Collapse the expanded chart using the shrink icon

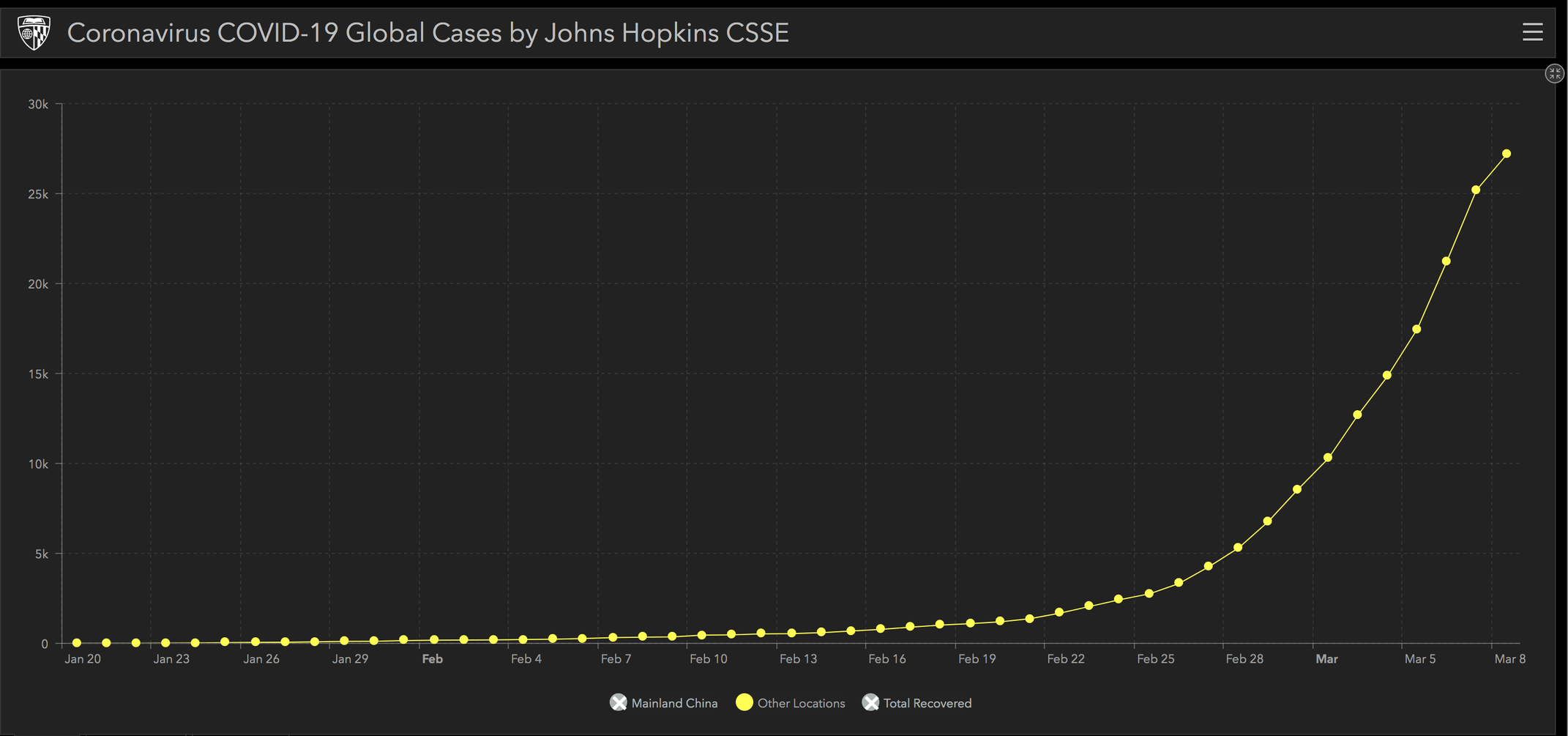pyautogui.click(x=1554, y=73)
